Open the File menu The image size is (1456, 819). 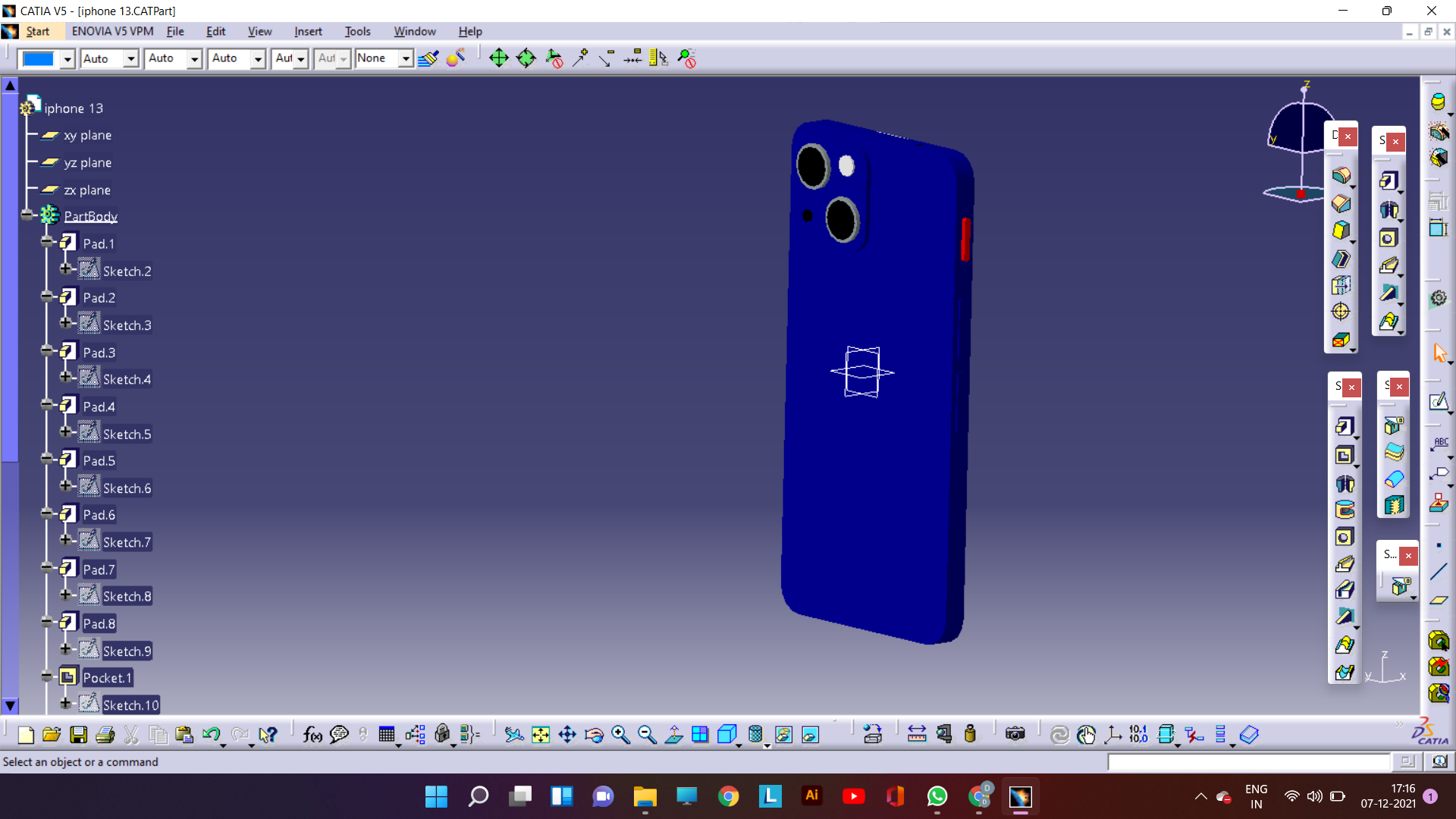pyautogui.click(x=175, y=31)
